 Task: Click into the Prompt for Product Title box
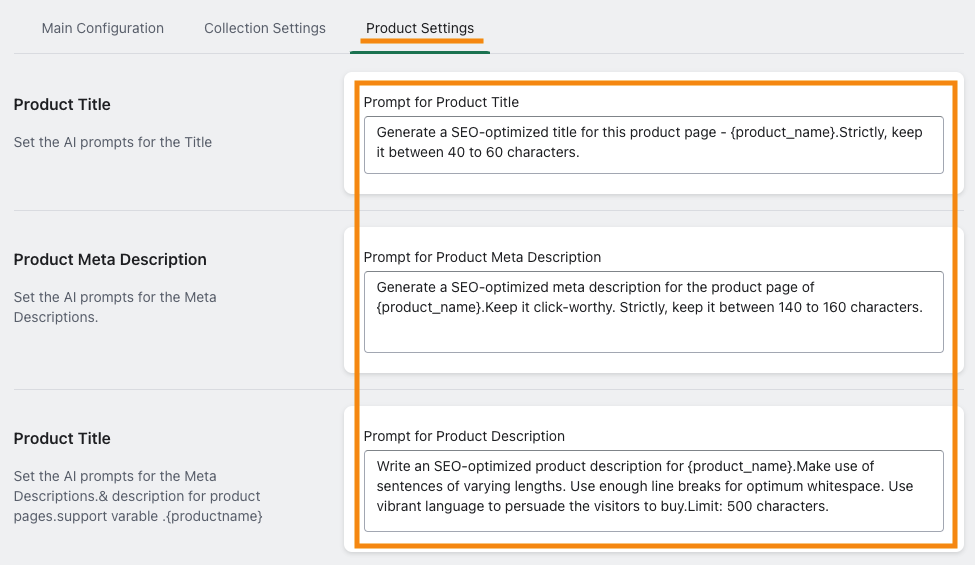click(654, 145)
